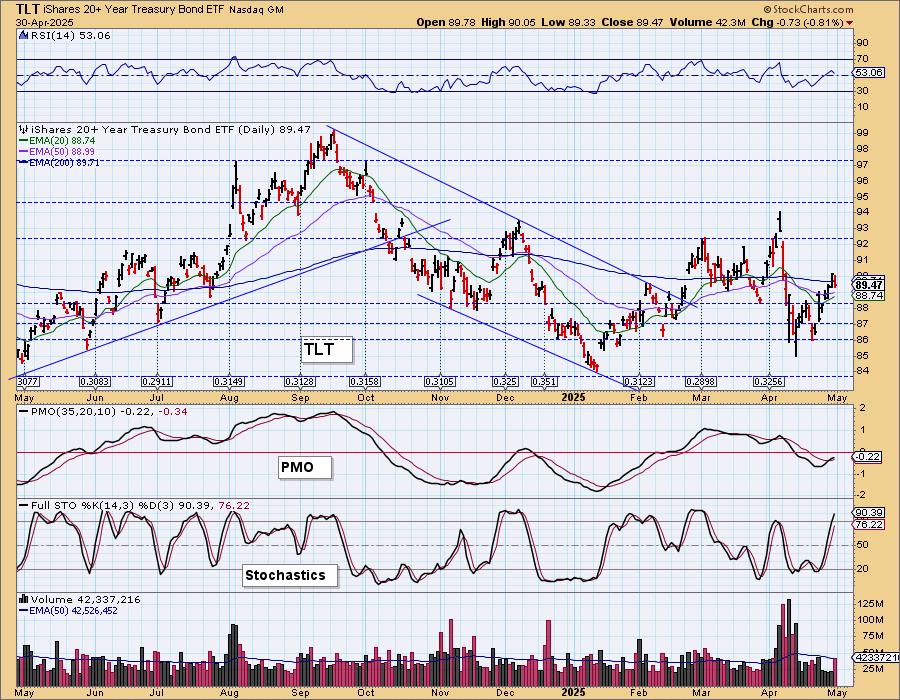Click the 'EMA(50) 88.99' legend entry
The height and width of the screenshot is (700, 900).
point(57,151)
